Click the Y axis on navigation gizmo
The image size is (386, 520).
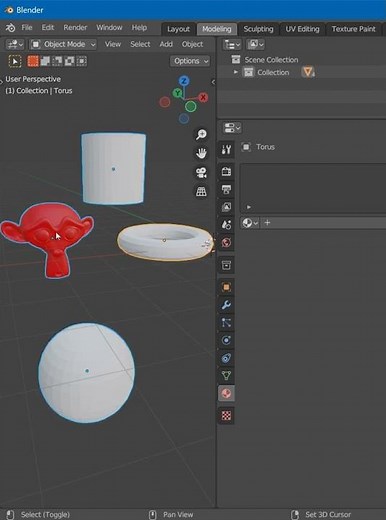pyautogui.click(x=178, y=93)
